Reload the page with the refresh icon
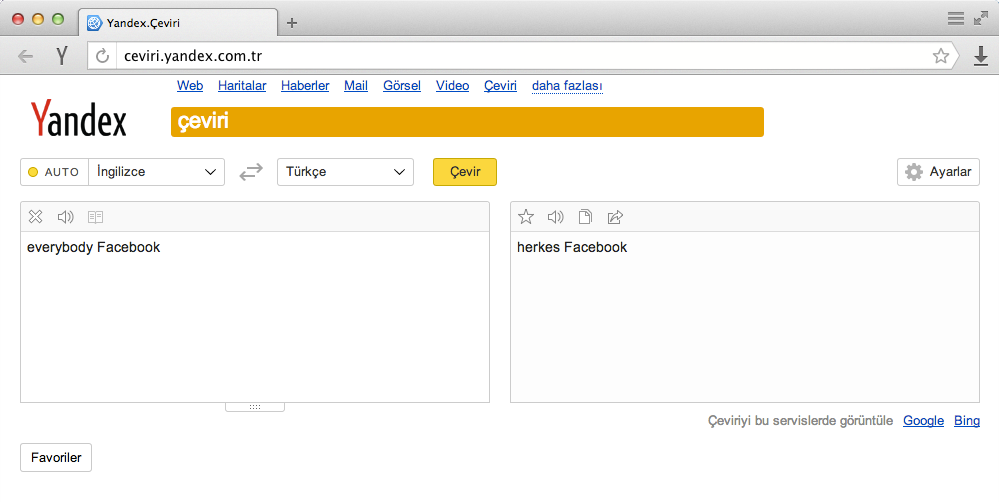This screenshot has height=502, width=999. (x=102, y=56)
